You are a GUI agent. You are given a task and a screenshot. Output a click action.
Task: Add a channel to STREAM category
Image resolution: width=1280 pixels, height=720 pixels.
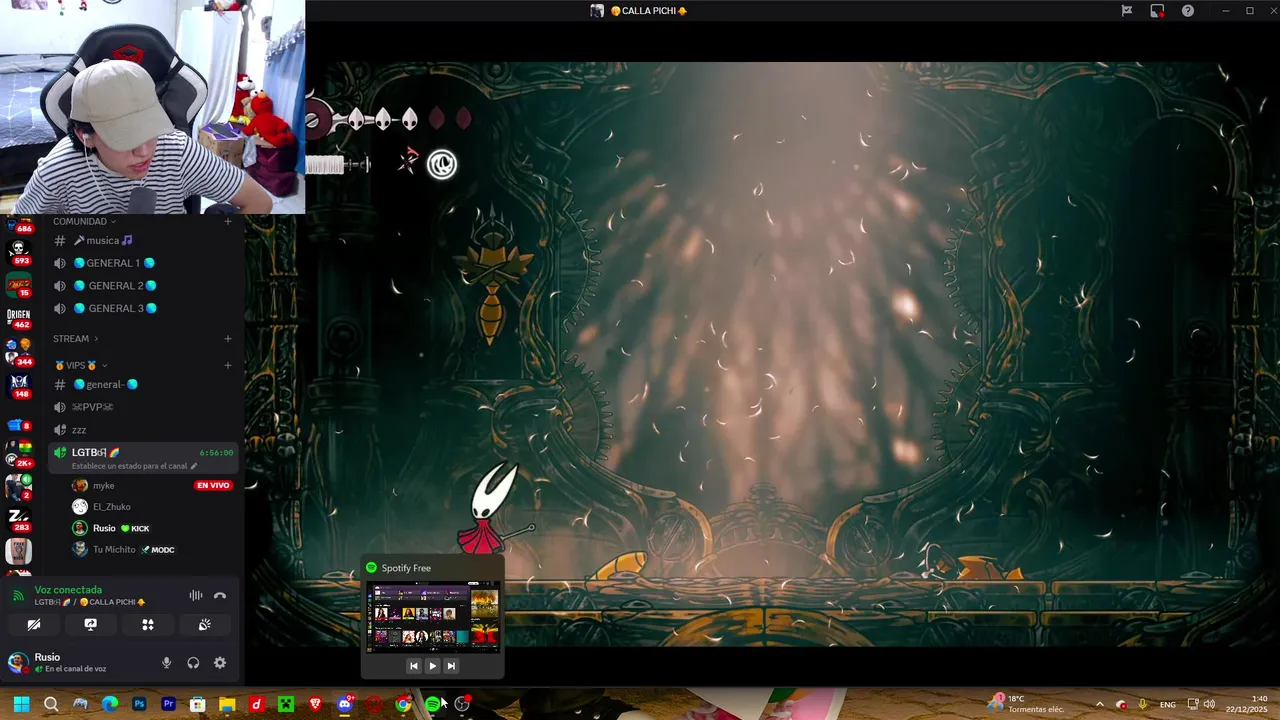[228, 339]
